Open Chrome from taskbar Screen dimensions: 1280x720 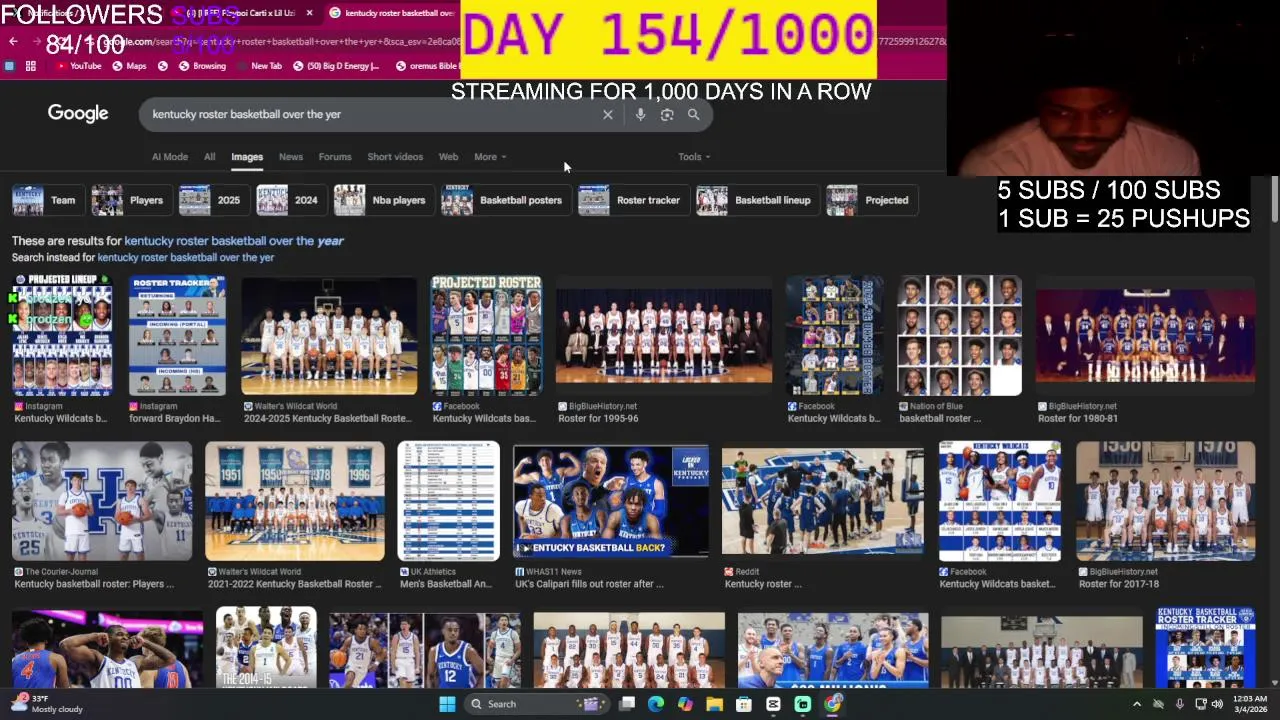(x=832, y=704)
